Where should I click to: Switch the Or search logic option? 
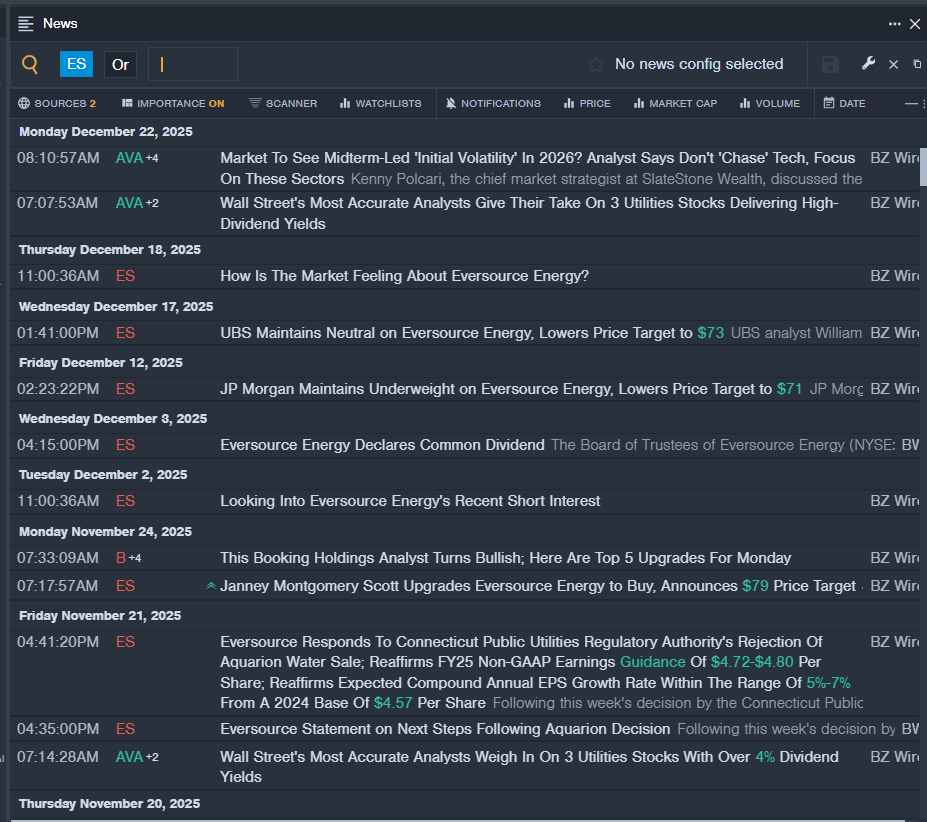(119, 63)
